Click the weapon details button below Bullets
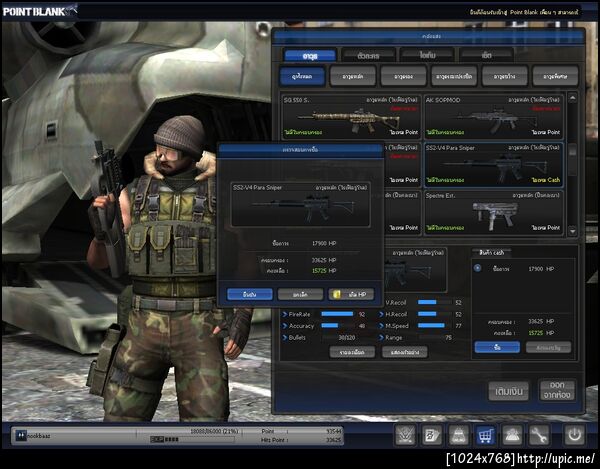This screenshot has width=600, height=469. coord(352,352)
